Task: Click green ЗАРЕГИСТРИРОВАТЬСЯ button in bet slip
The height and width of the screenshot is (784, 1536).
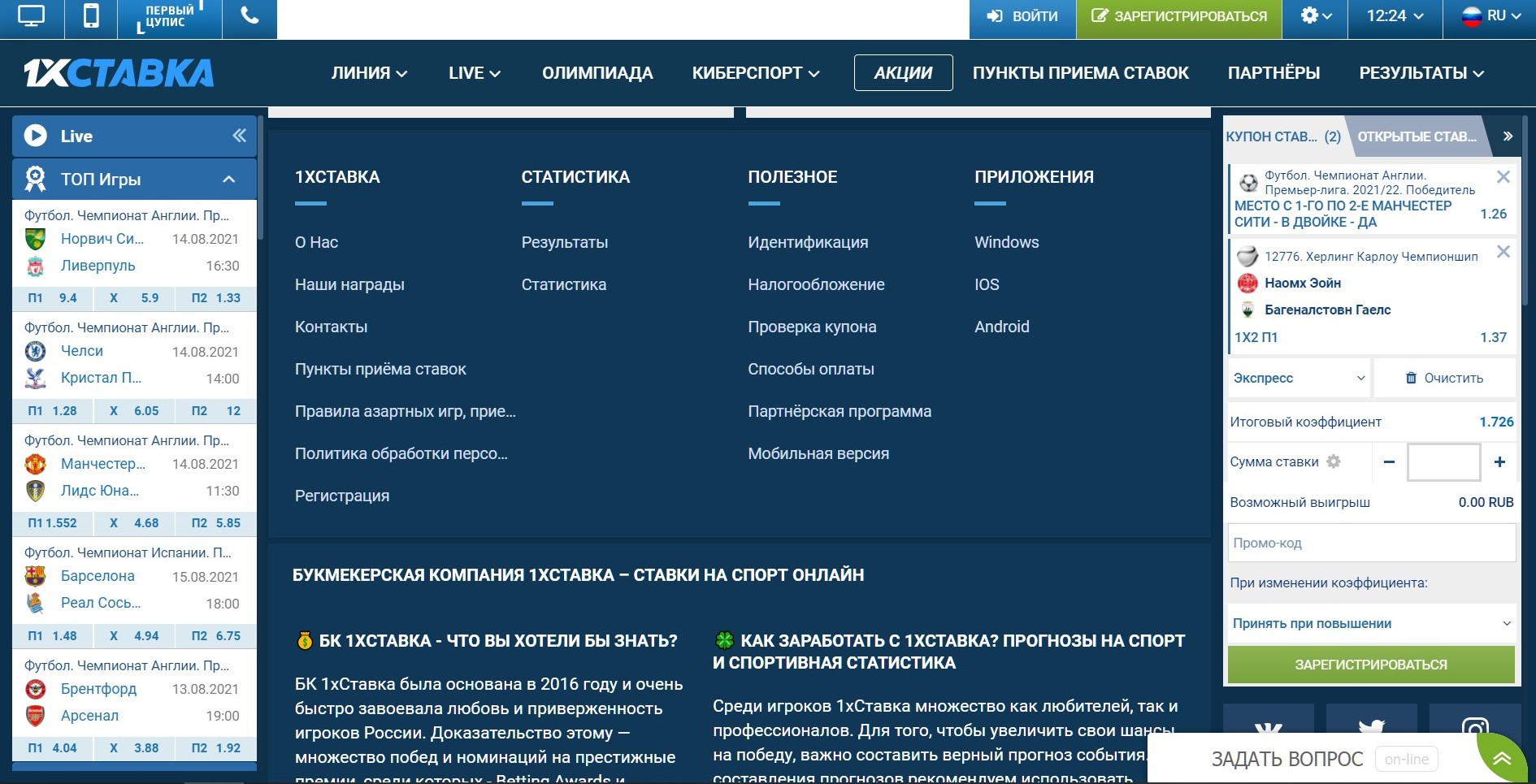Action: pyautogui.click(x=1371, y=665)
